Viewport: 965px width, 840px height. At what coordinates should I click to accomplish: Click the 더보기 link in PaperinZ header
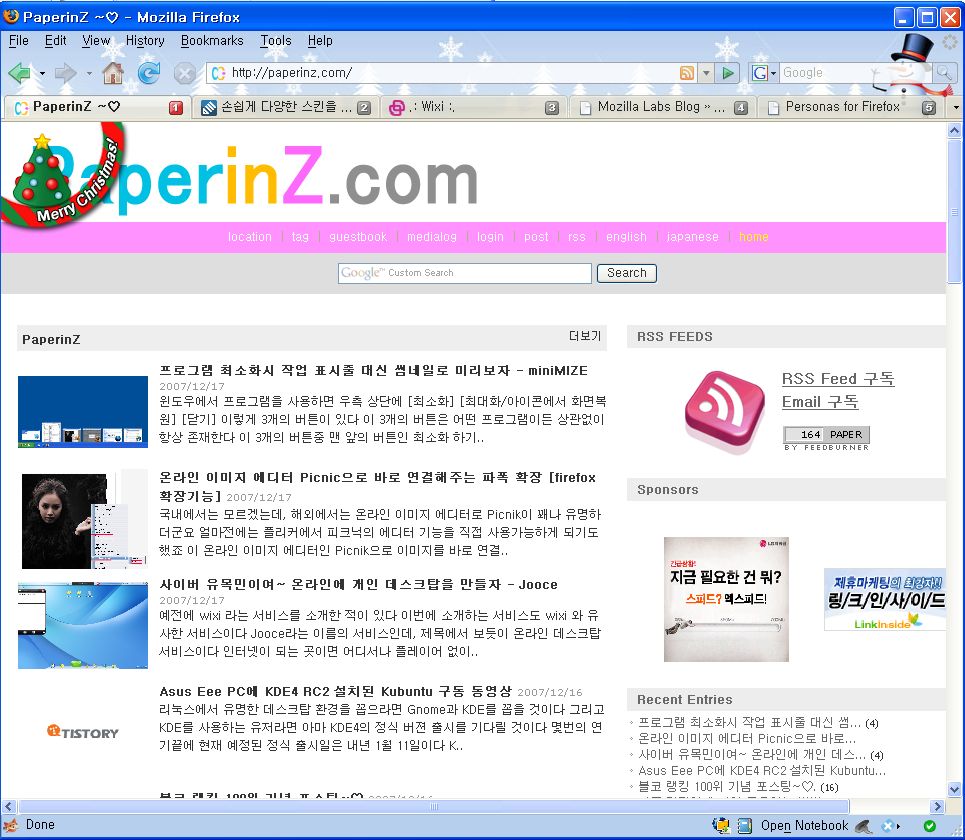[x=584, y=336]
